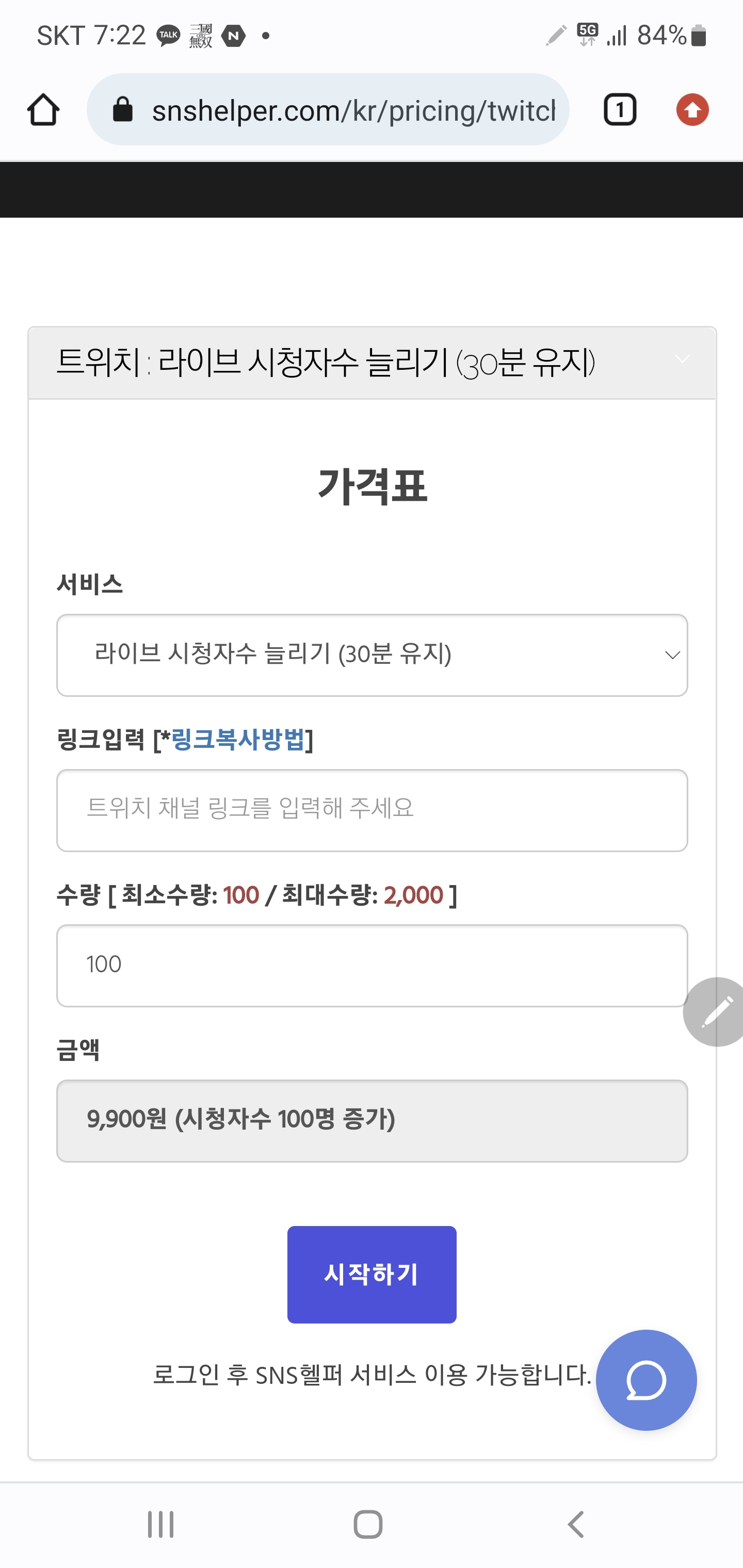
Task: Tap the 금액 price display box
Action: tap(372, 1121)
